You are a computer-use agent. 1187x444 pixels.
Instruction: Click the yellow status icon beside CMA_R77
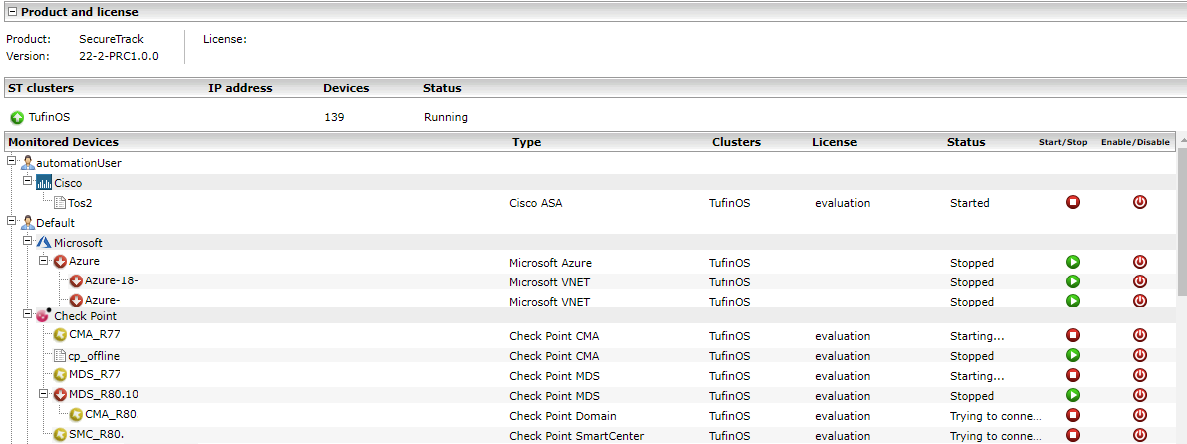coord(60,334)
